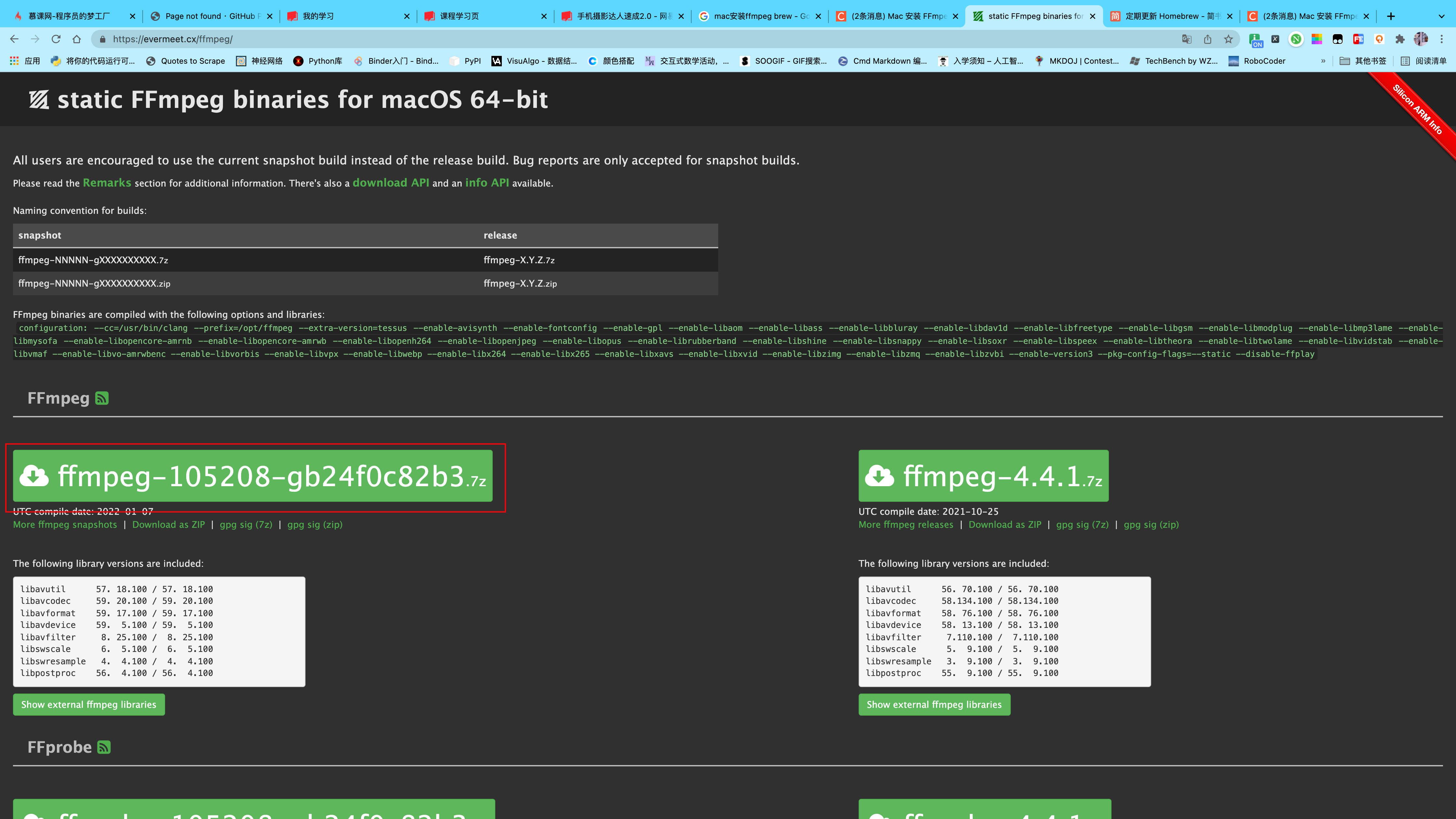Open gpg sig (zip) for release 4.4.1

pos(1151,525)
